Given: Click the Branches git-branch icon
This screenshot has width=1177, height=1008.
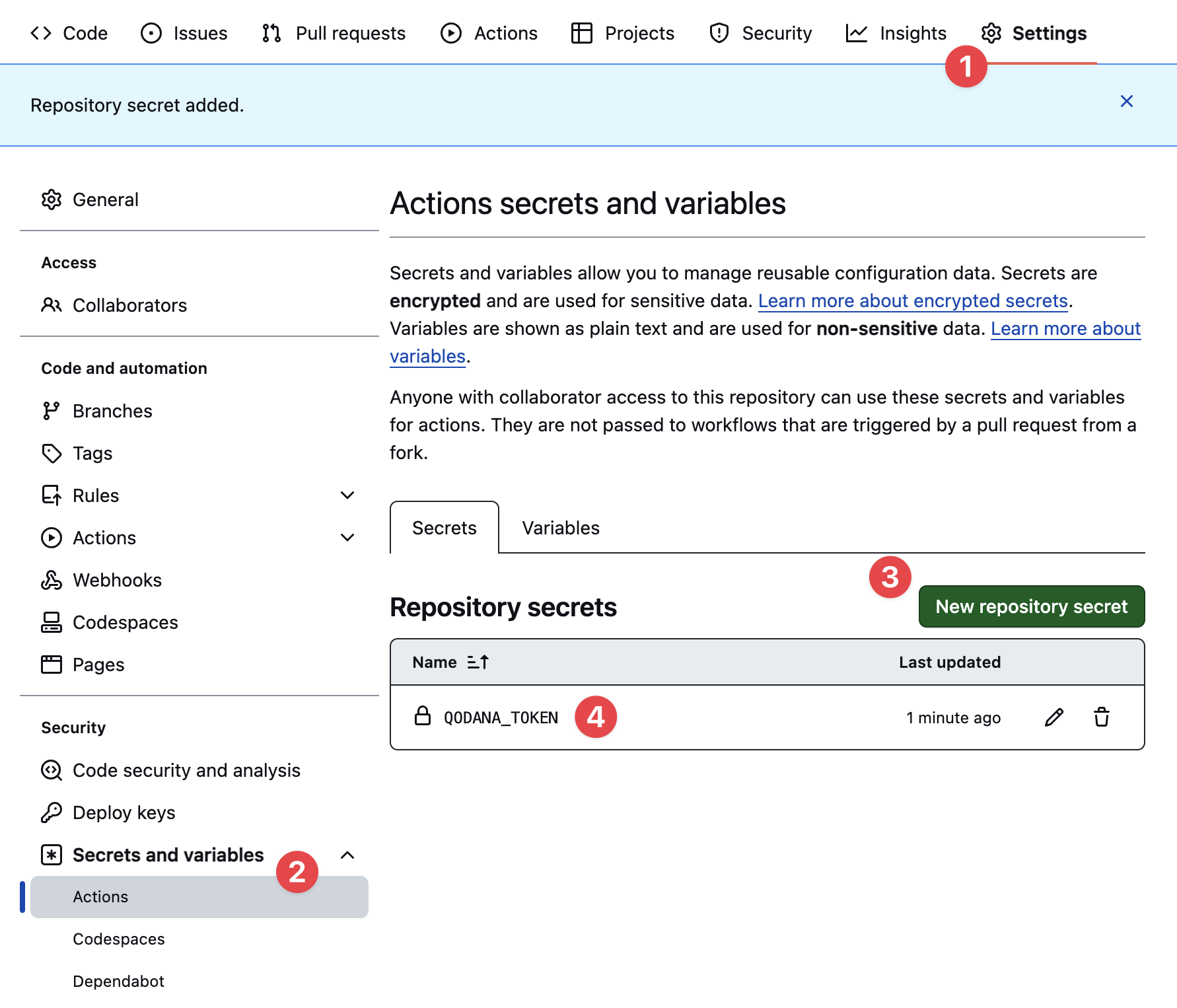Looking at the screenshot, I should 52,411.
